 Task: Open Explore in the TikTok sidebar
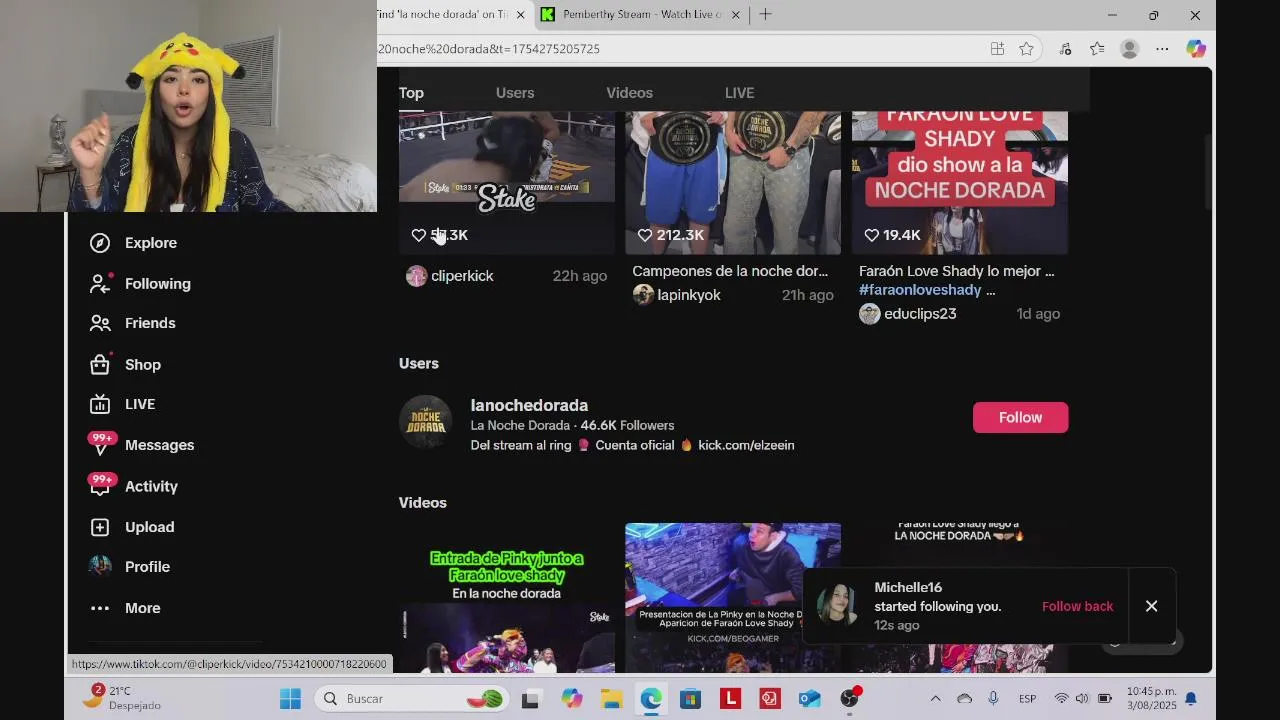point(151,243)
